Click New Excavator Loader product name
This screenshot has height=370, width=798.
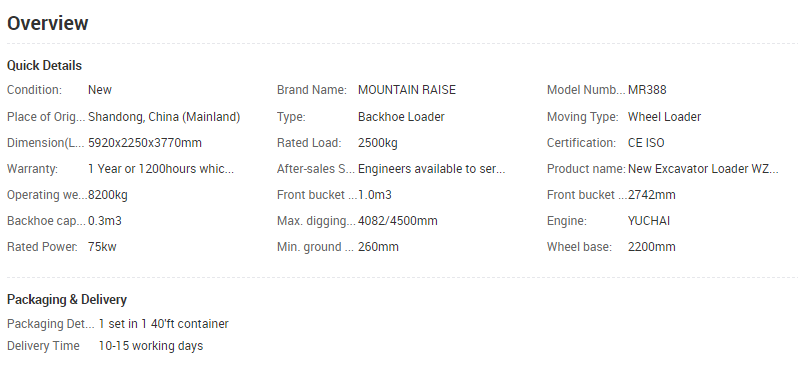pos(703,169)
